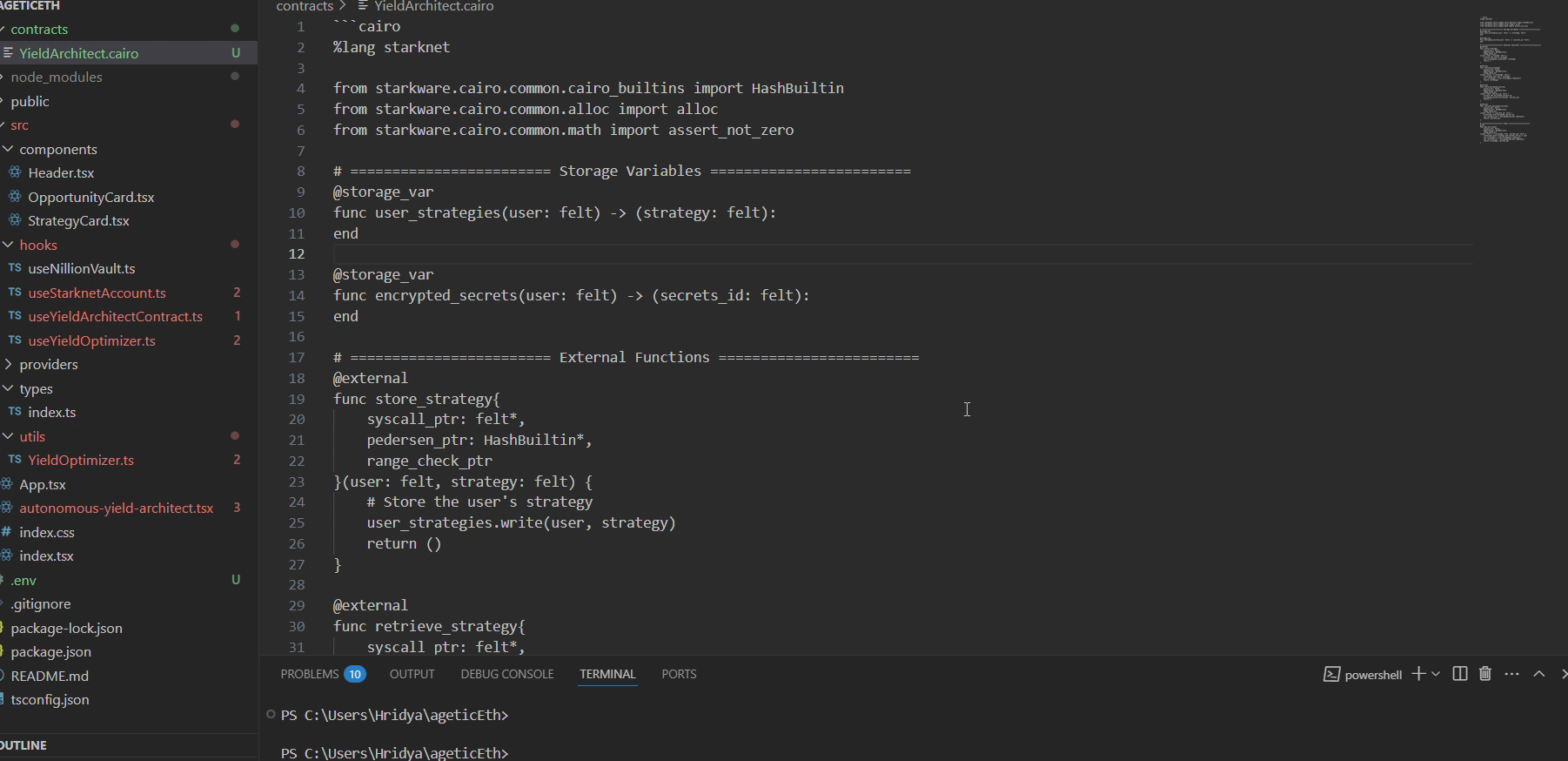Switch to the OUTPUT tab
Viewport: 1568px width, 761px height.
(x=412, y=674)
